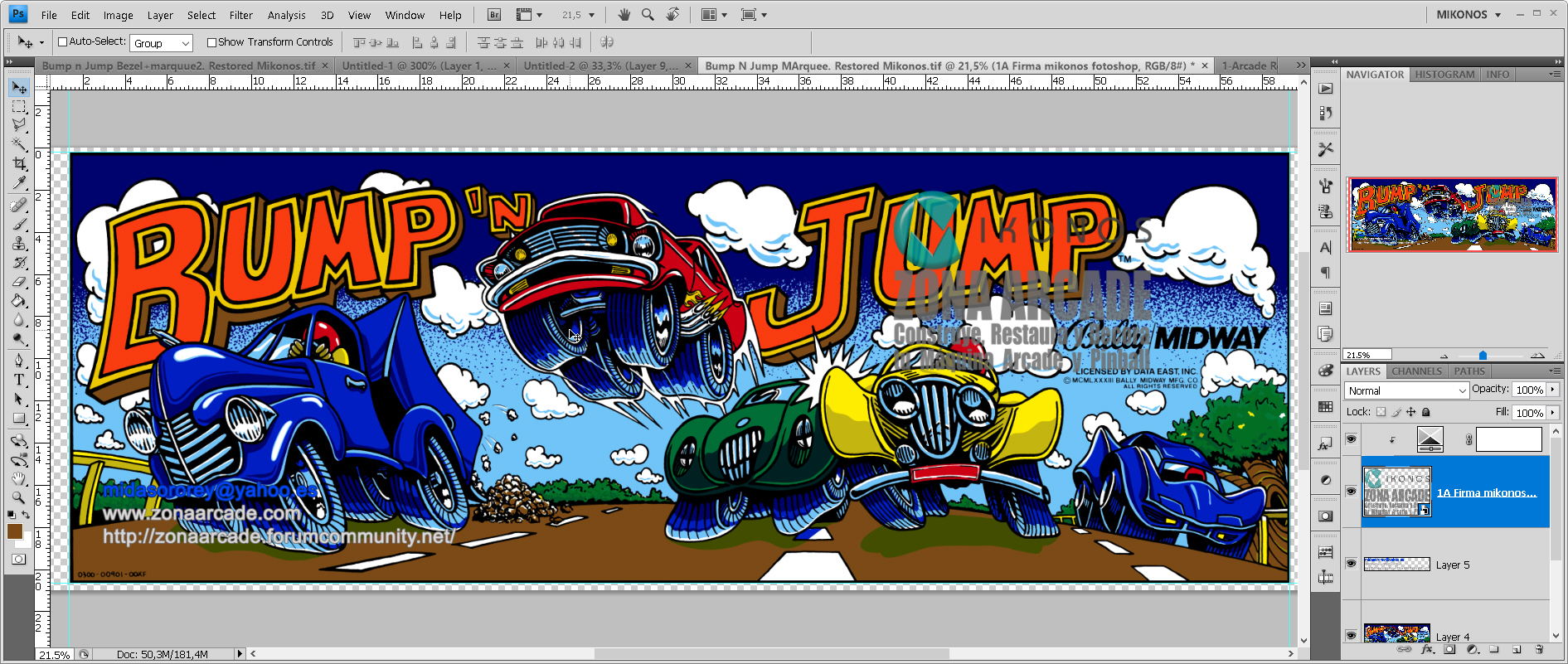Open the Paragraph panel icon
Viewport: 1568px width, 664px height.
(1325, 272)
